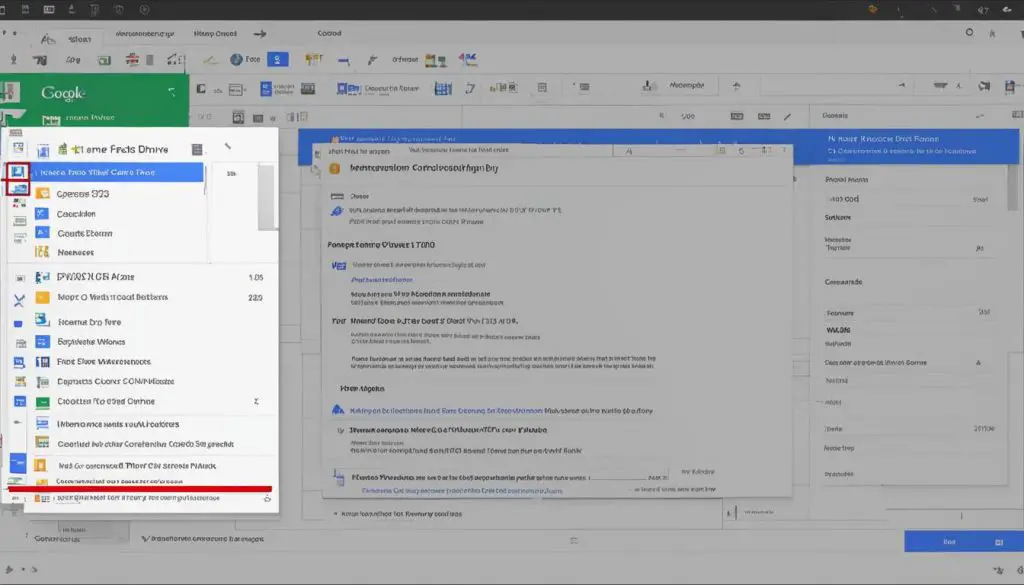The image size is (1024, 585).
Task: Click the download arrow icon beside 'Ncsoepde'
Action: [647, 86]
